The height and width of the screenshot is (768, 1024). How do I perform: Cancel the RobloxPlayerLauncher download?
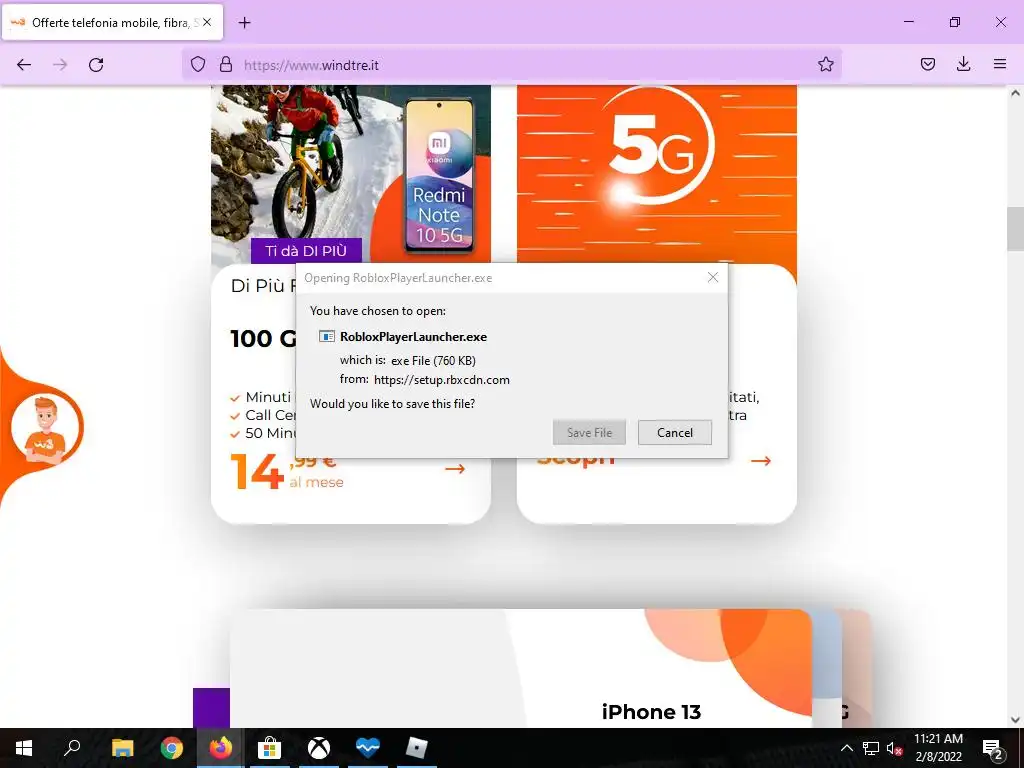point(675,432)
